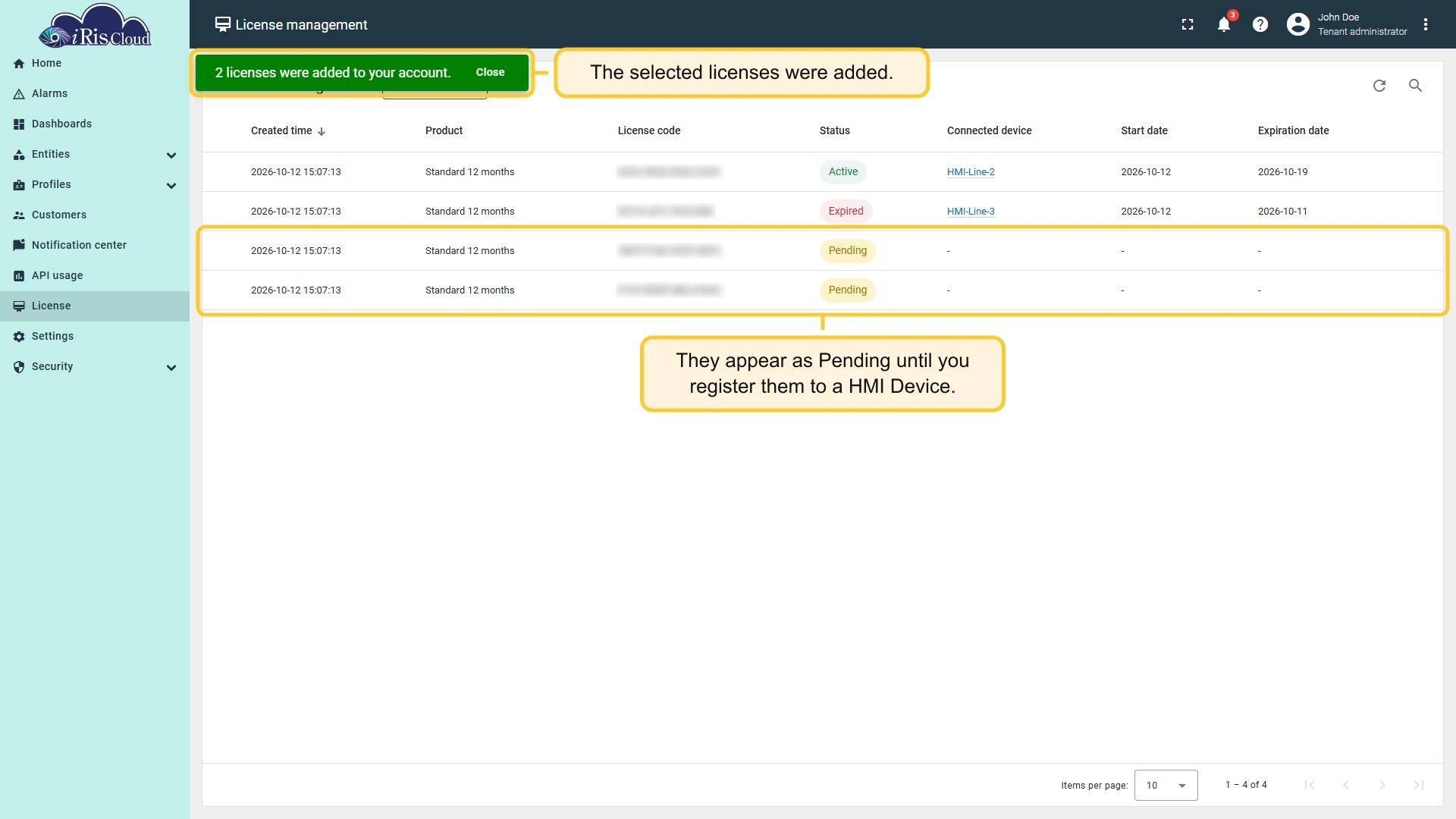Click the Dashboards grid icon
The image size is (1456, 819).
pos(19,124)
